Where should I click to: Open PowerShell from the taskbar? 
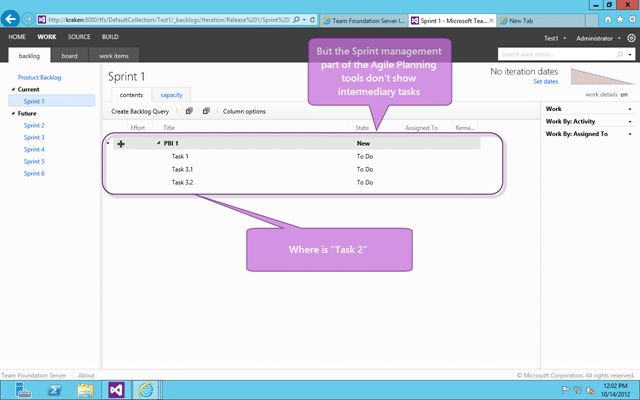click(54, 391)
